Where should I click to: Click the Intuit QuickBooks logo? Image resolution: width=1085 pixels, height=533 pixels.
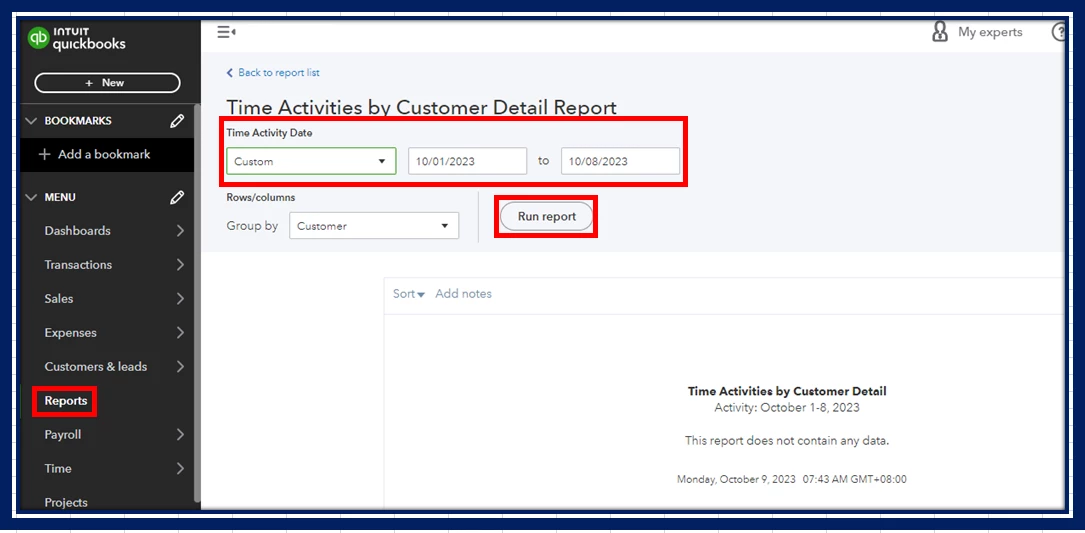pos(77,38)
